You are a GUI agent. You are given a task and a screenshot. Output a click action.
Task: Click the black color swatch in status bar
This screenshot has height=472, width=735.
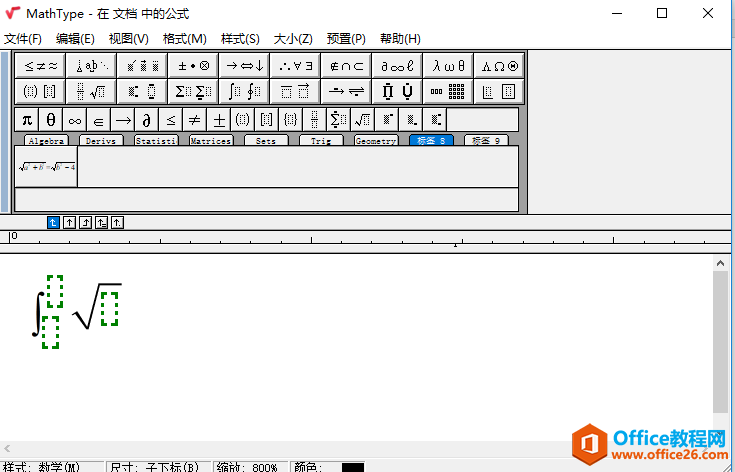[x=352, y=467]
